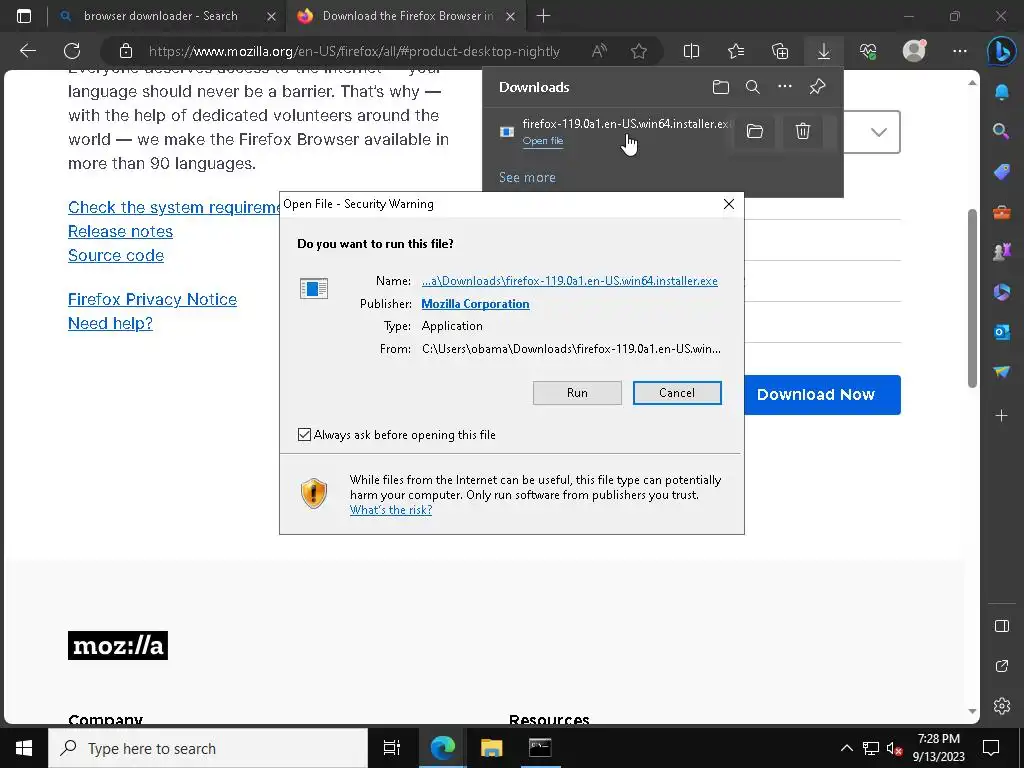Screen dimensions: 1024x768
Task: Add this page to favorites with the star icon
Action: 639,51
